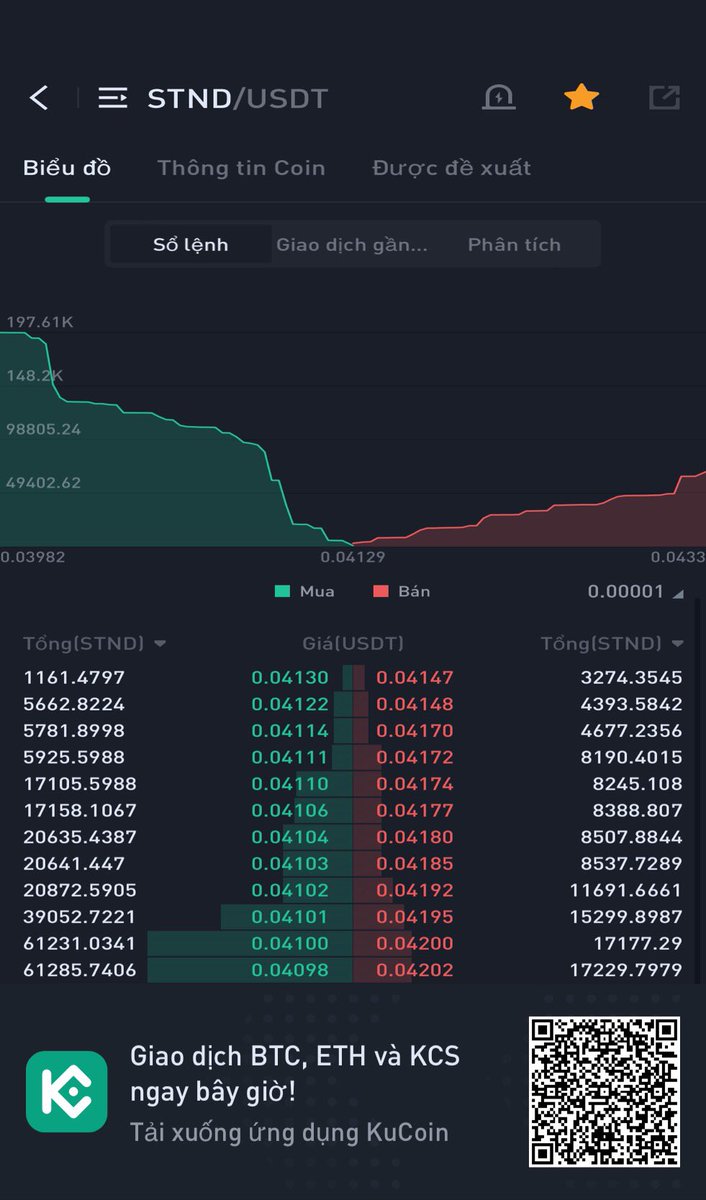Image resolution: width=706 pixels, height=1200 pixels.
Task: Tap the share export icon
Action: [x=664, y=97]
